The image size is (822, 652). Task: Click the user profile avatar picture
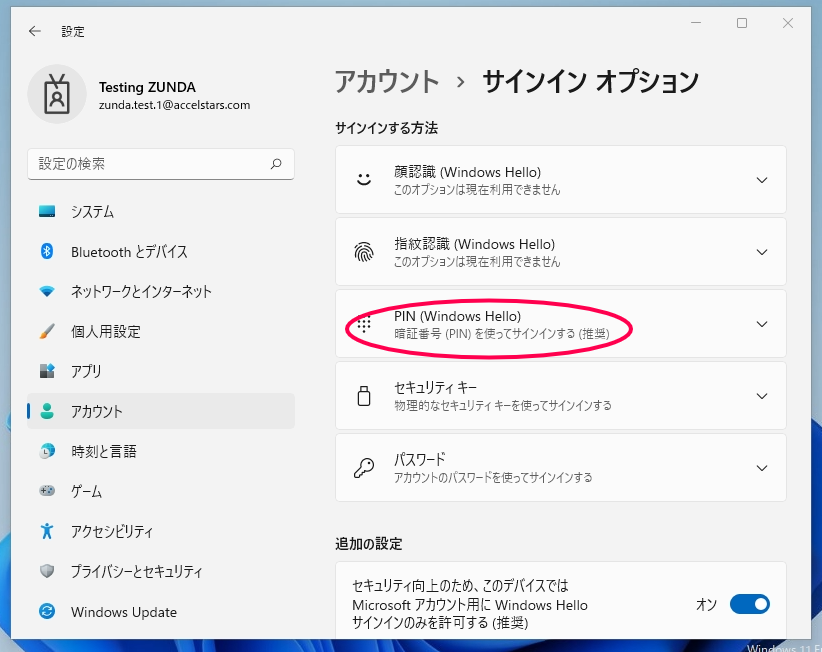point(57,94)
